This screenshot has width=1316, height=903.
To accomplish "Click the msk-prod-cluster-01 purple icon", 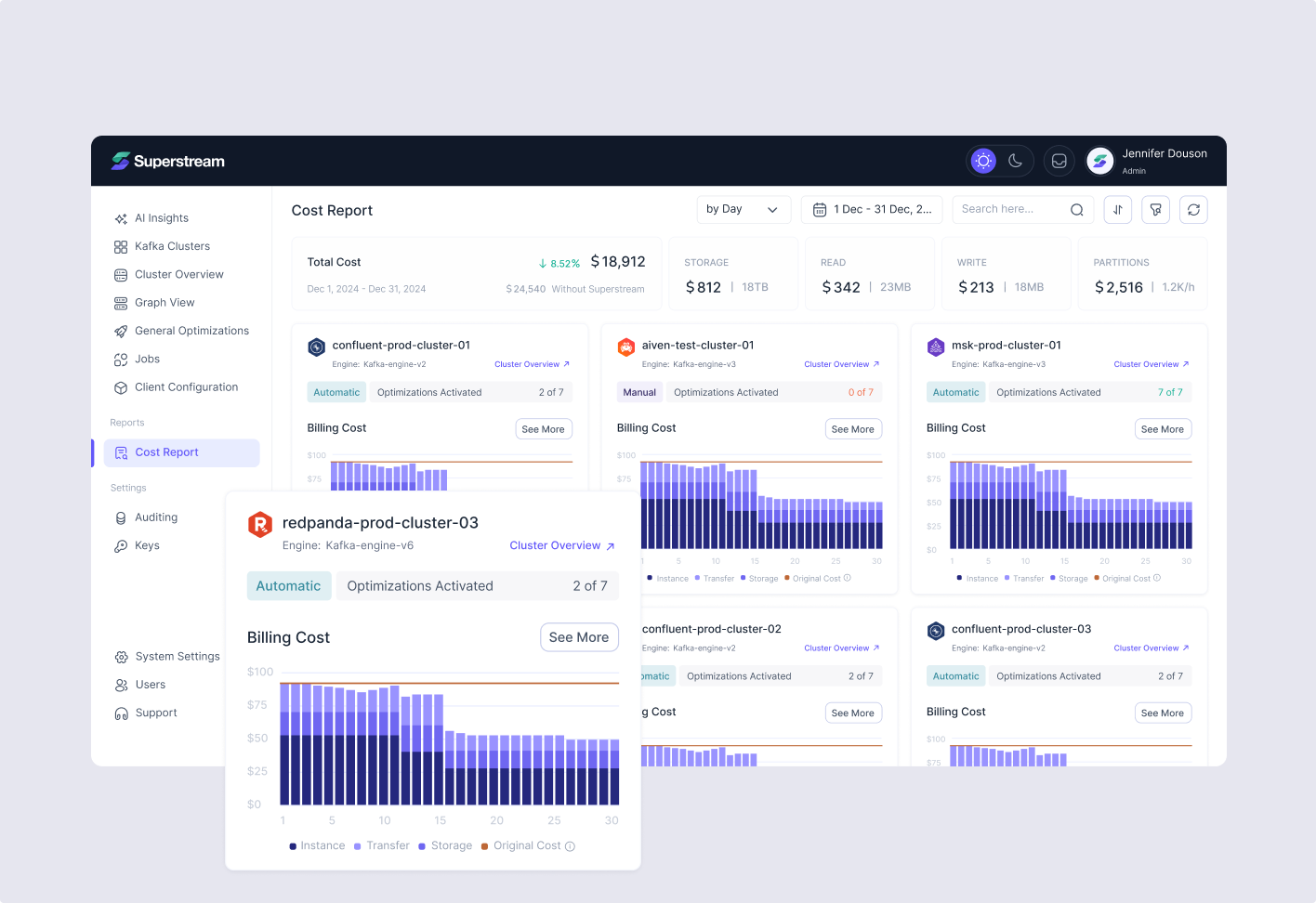I will pos(936,347).
